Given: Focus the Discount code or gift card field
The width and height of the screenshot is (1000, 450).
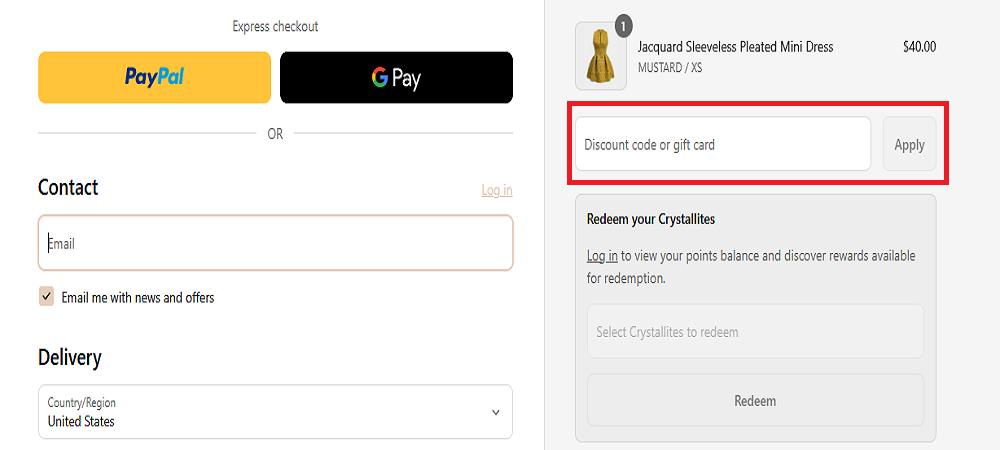Looking at the screenshot, I should click(x=722, y=144).
